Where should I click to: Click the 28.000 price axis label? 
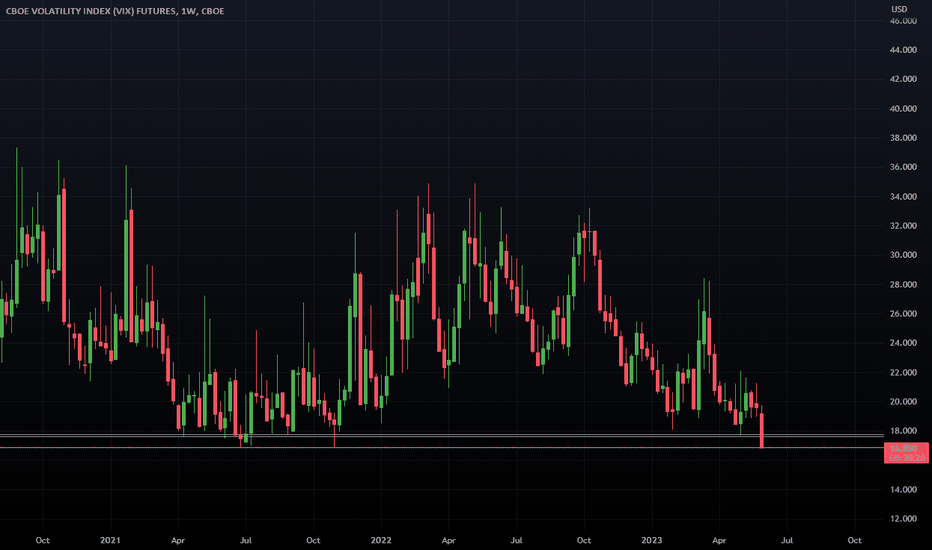903,285
